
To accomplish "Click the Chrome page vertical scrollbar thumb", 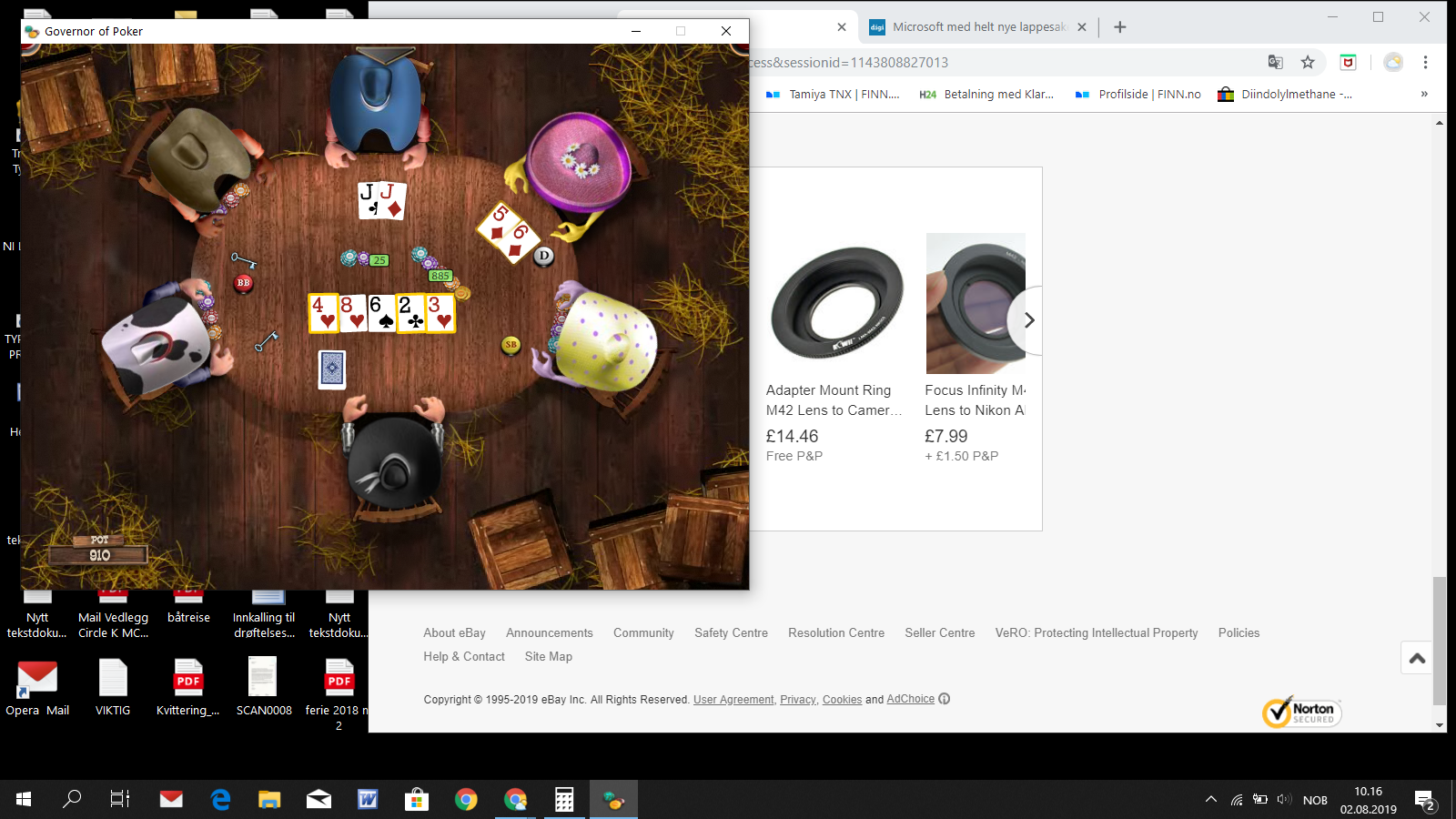I will [1439, 641].
